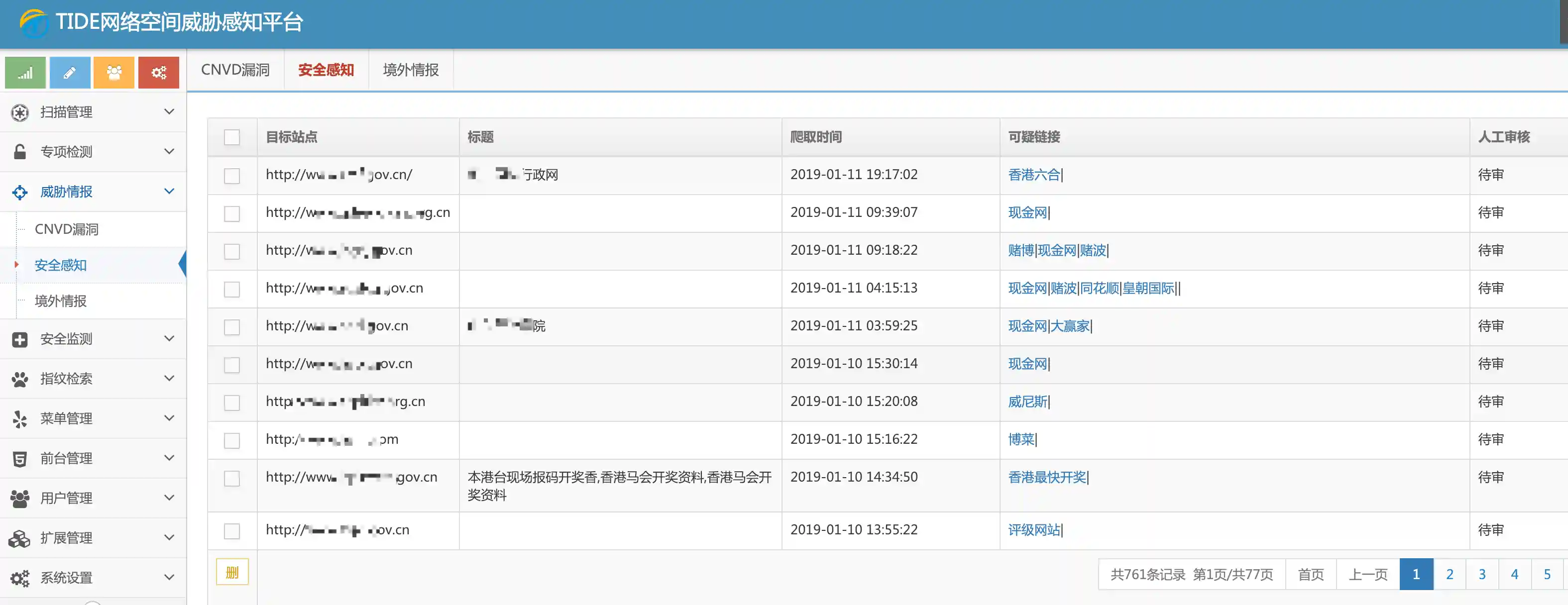Click the 指纹检索 paw print icon

[x=20, y=379]
